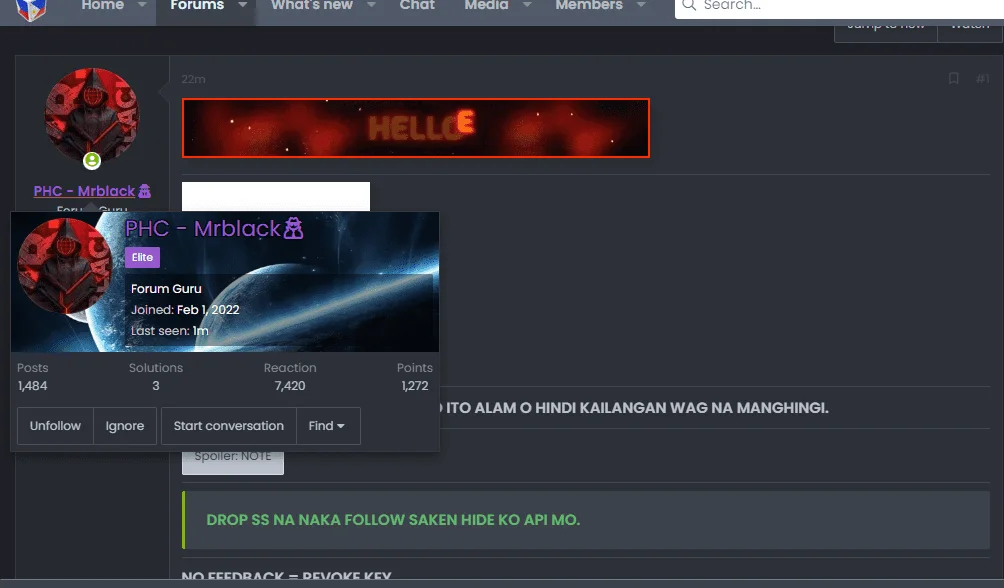Open poster's avatar in sidebar
The width and height of the screenshot is (1004, 588).
[x=92, y=115]
